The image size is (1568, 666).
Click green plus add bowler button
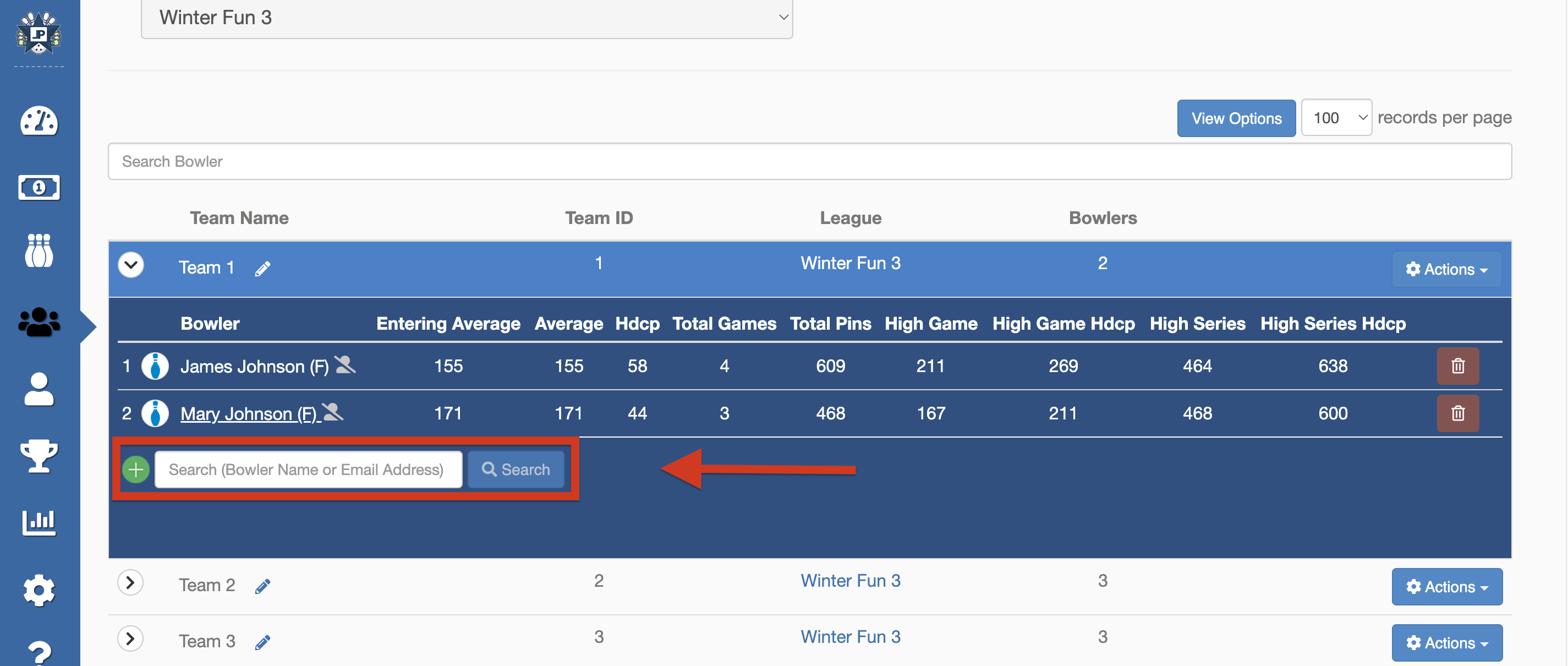(x=136, y=470)
